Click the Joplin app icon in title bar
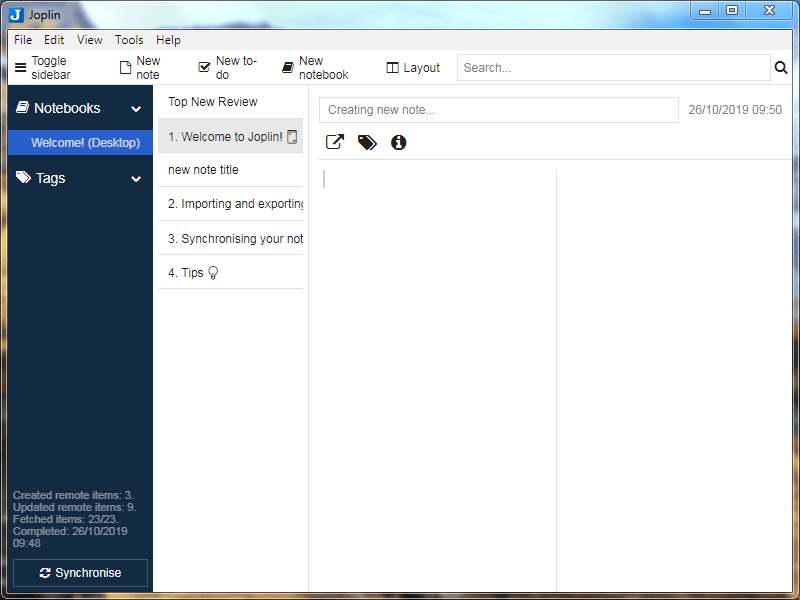800x600 pixels. 16,15
